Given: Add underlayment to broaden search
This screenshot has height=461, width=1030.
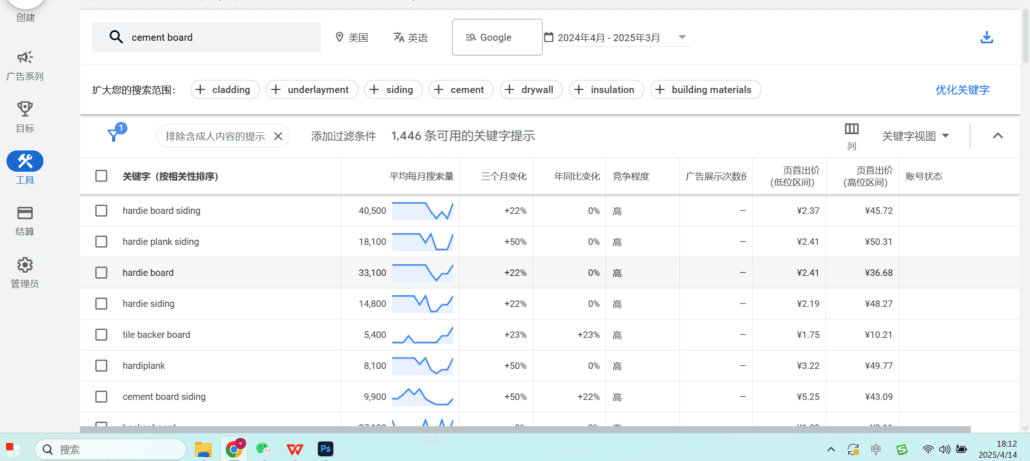Looking at the screenshot, I should [x=312, y=90].
